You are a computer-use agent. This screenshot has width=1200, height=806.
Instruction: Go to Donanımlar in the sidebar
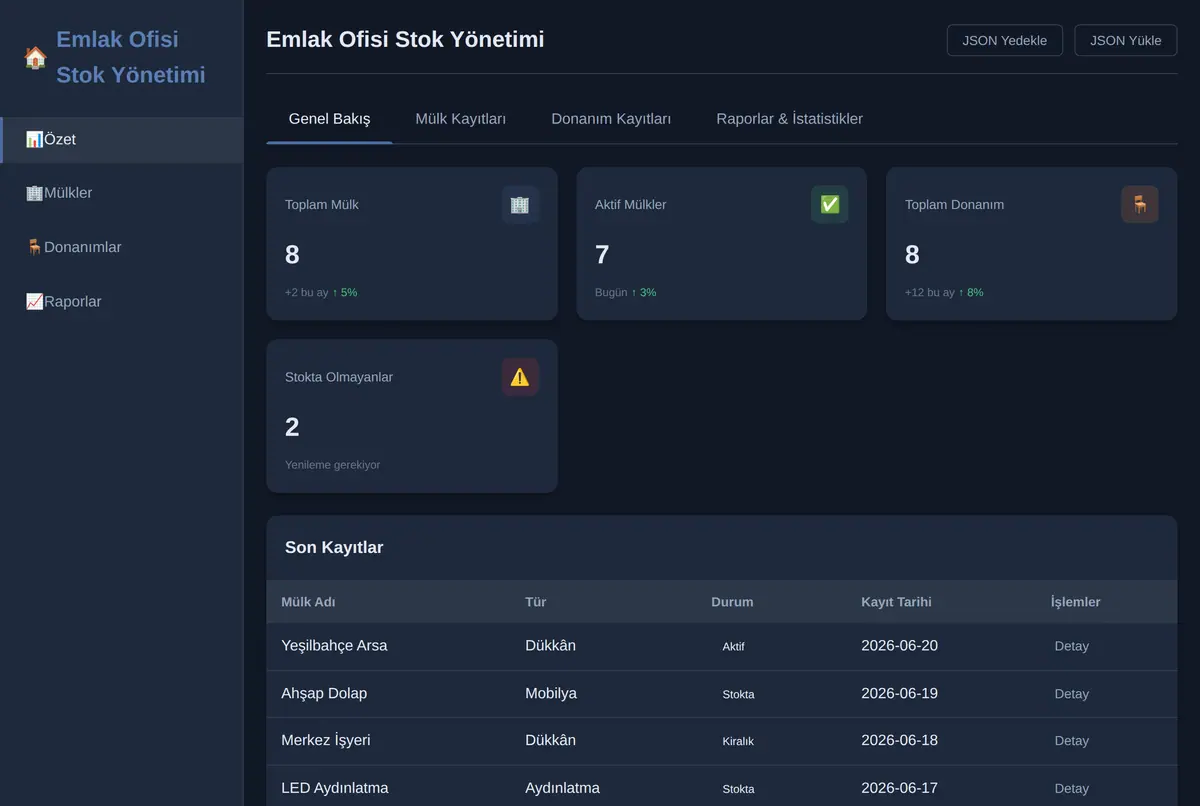point(121,247)
